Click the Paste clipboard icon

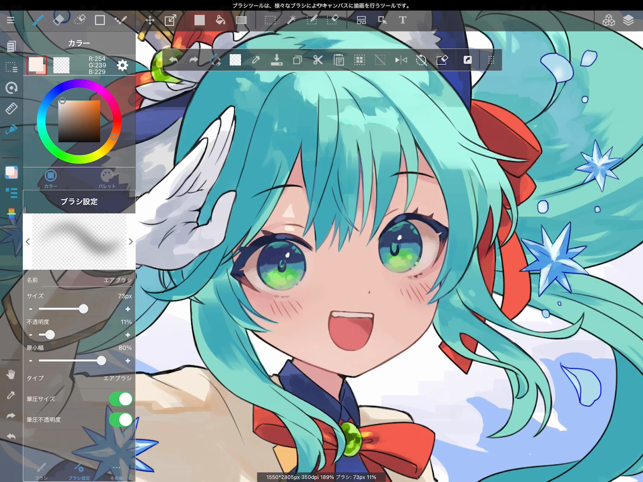(339, 60)
